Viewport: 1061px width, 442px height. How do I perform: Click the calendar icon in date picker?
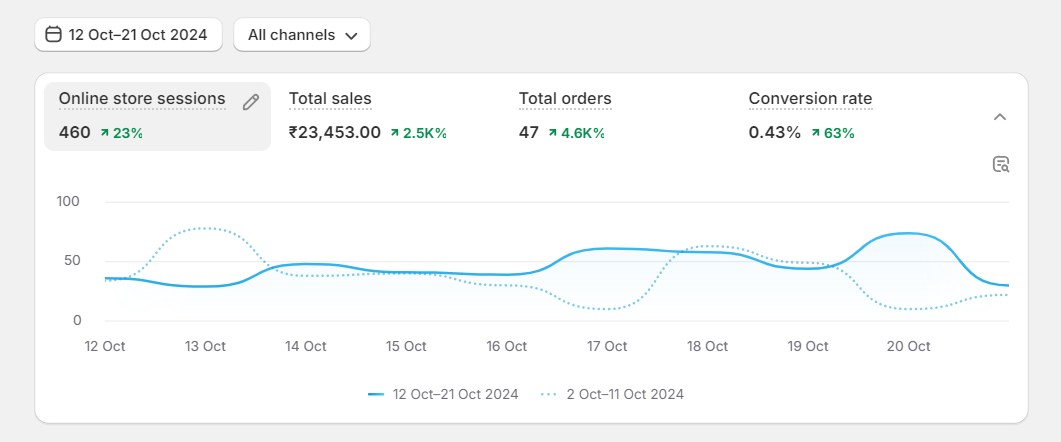[54, 35]
